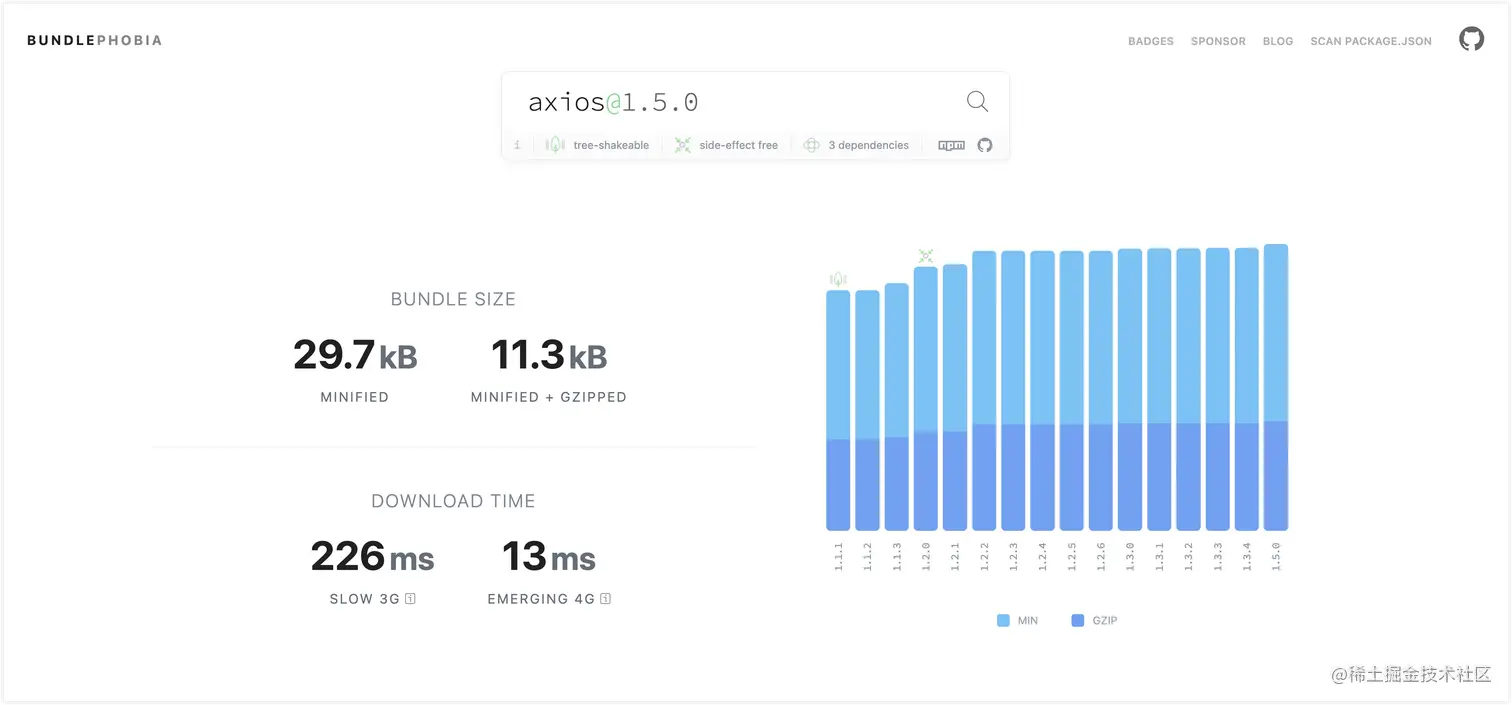Click the SLOW 3G label
This screenshot has height=705, width=1512.
click(x=365, y=599)
